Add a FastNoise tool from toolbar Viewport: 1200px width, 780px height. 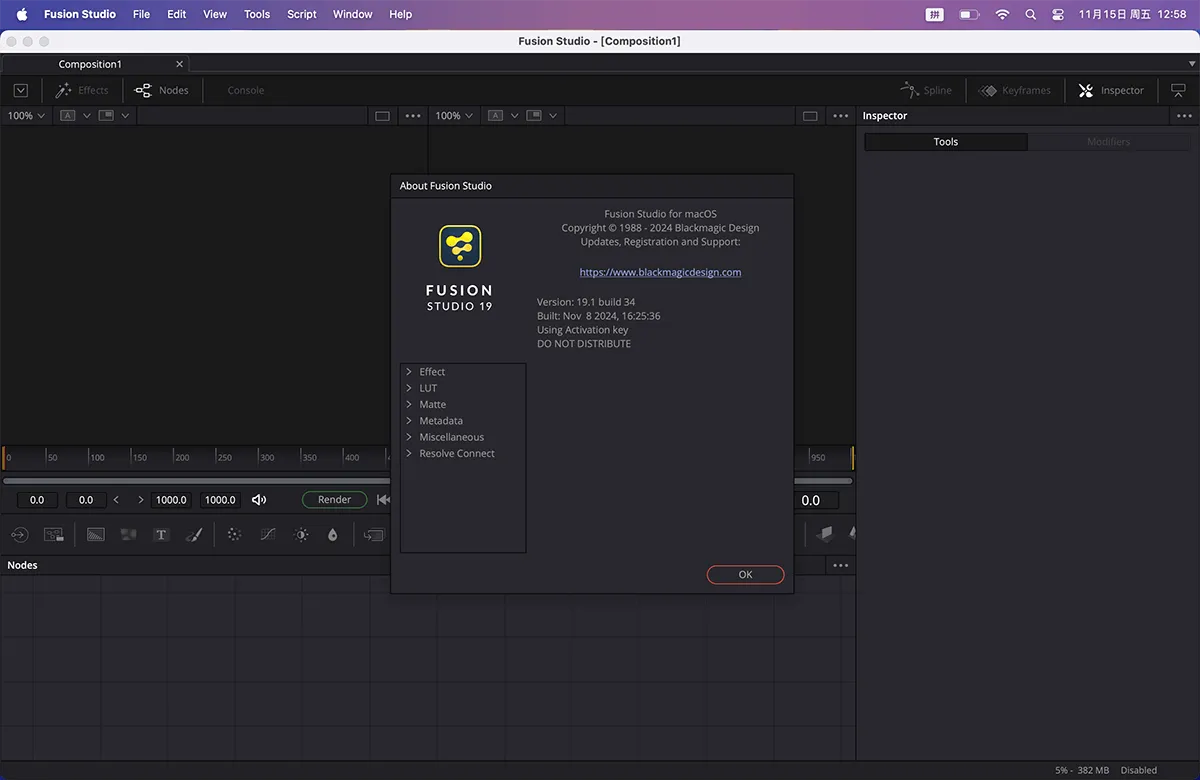pos(128,535)
